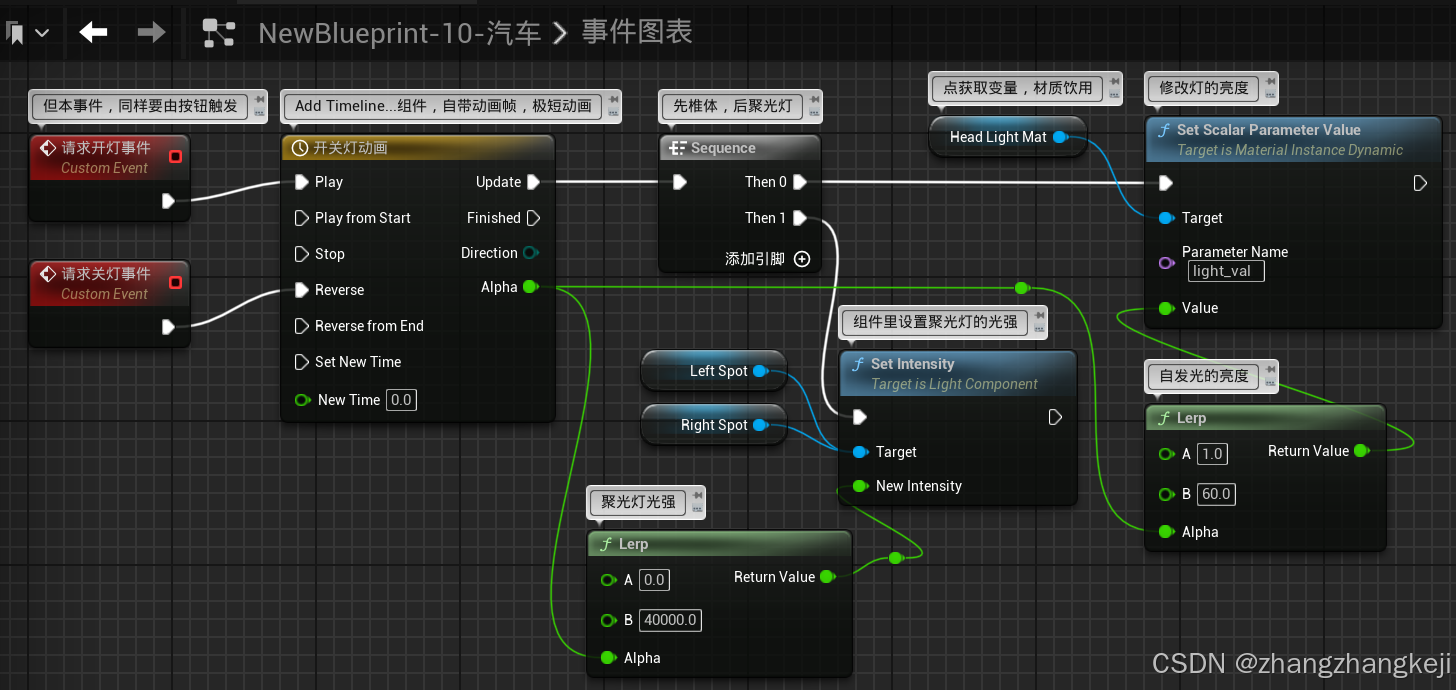Screen dimensions: 1456x690
Task: Click the Set New Time exec pin
Action: click(x=302, y=362)
